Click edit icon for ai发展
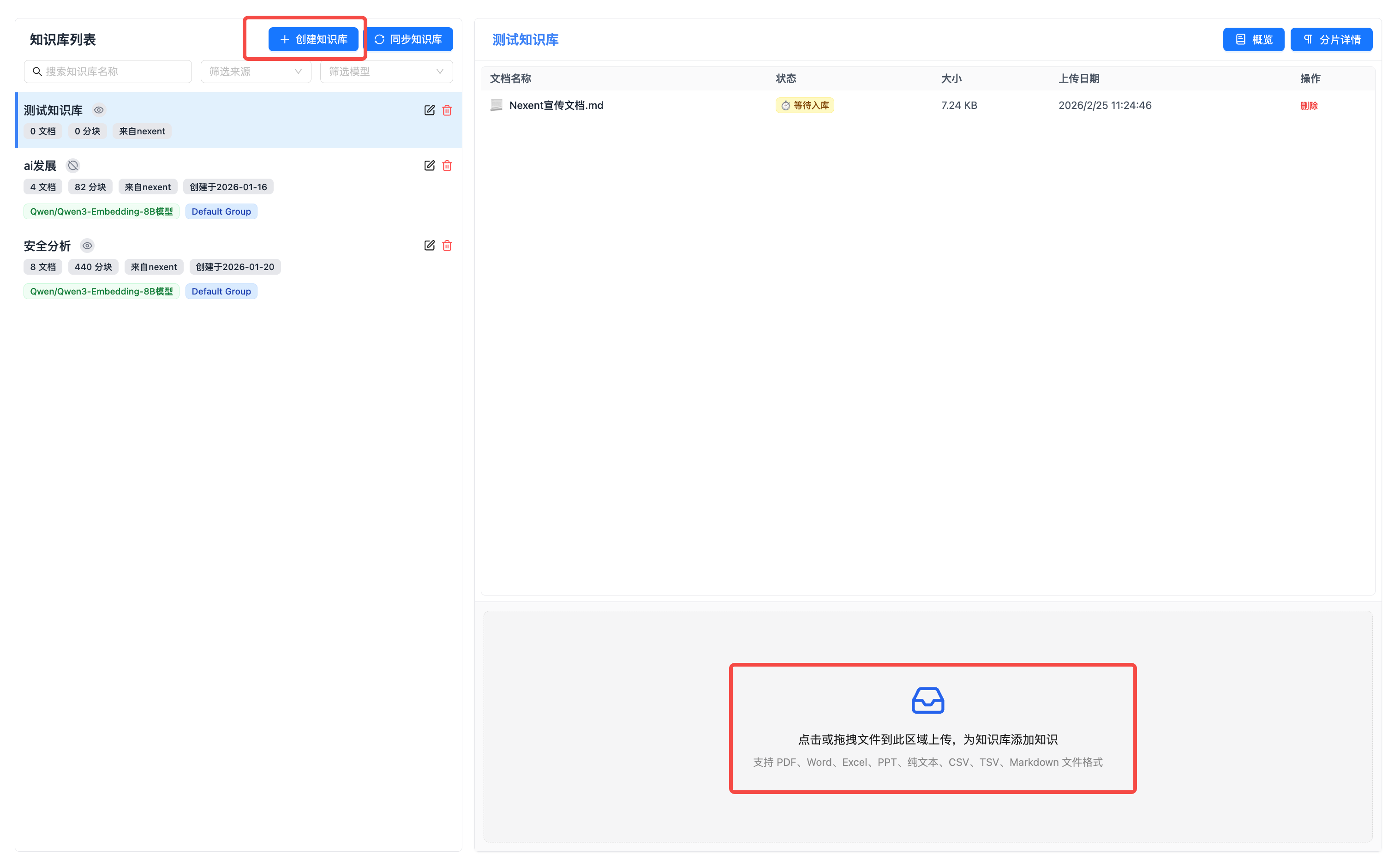Viewport: 1400px width, 866px height. 429,166
